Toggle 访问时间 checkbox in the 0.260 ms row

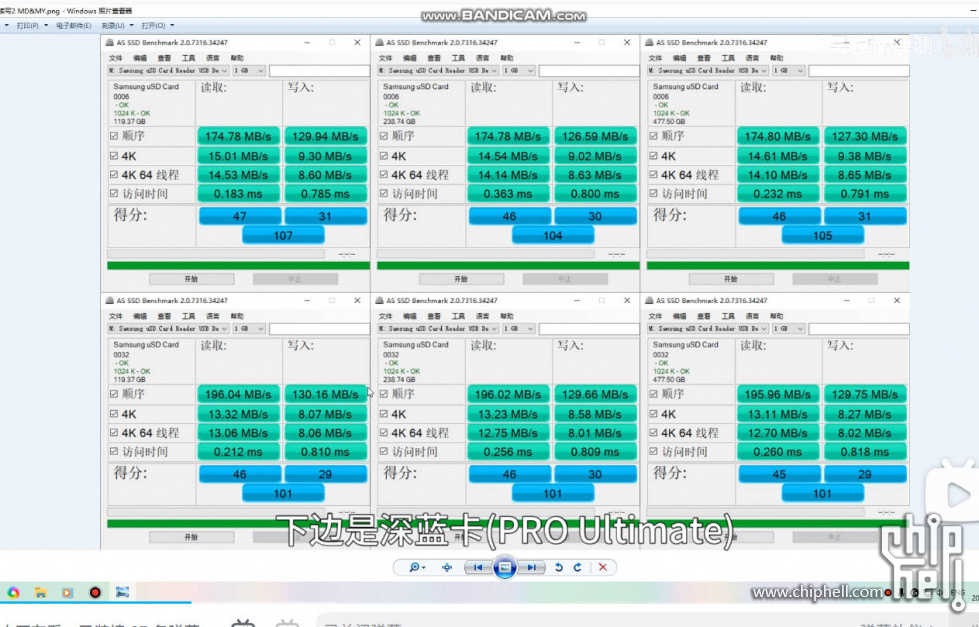tap(653, 452)
